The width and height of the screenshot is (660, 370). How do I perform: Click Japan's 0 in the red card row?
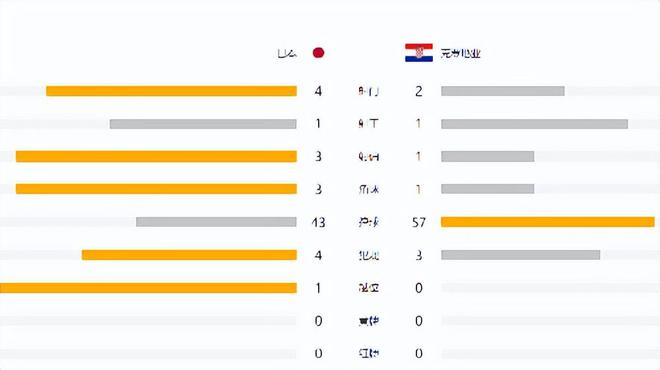[318, 353]
